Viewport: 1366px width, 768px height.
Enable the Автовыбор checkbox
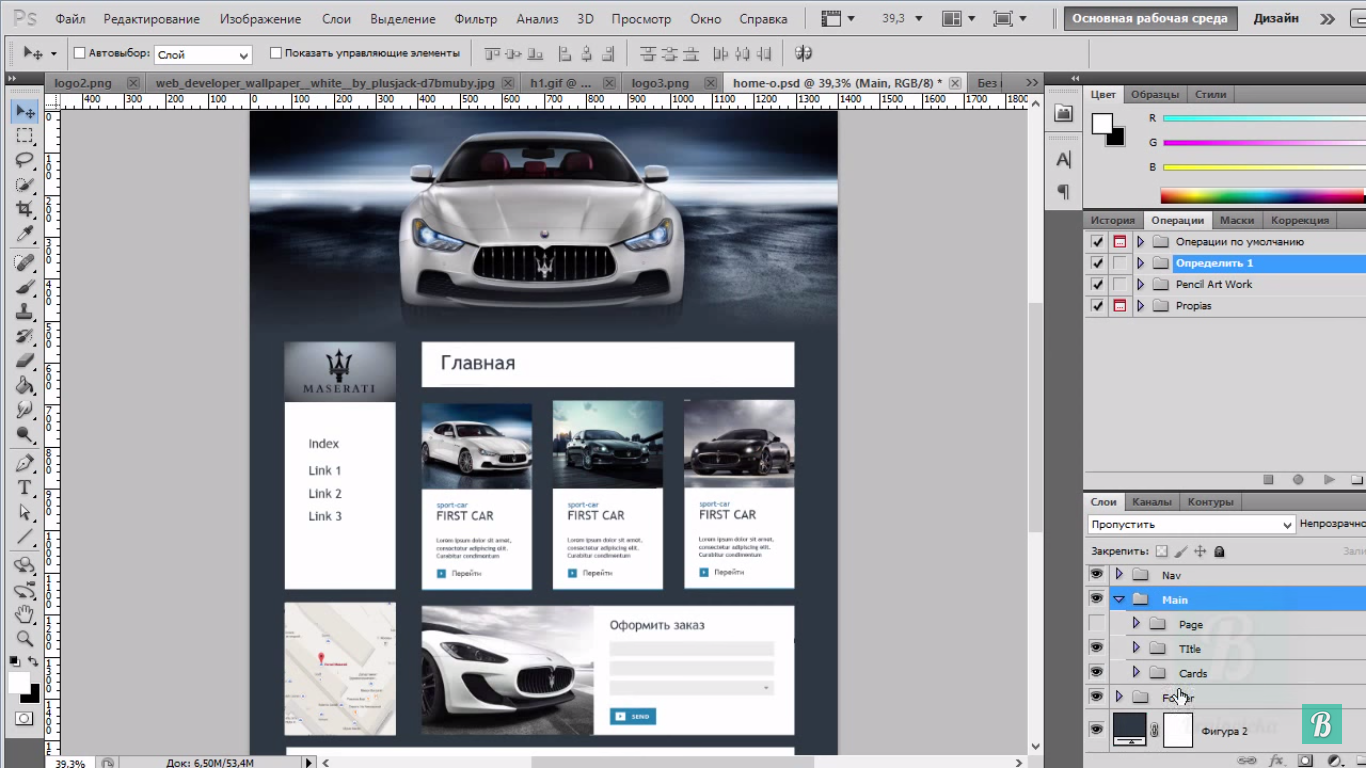click(80, 53)
